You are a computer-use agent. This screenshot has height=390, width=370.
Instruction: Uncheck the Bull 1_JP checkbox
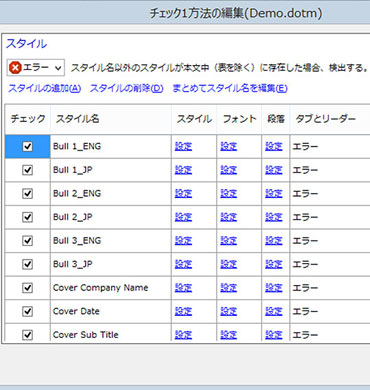pos(27,170)
